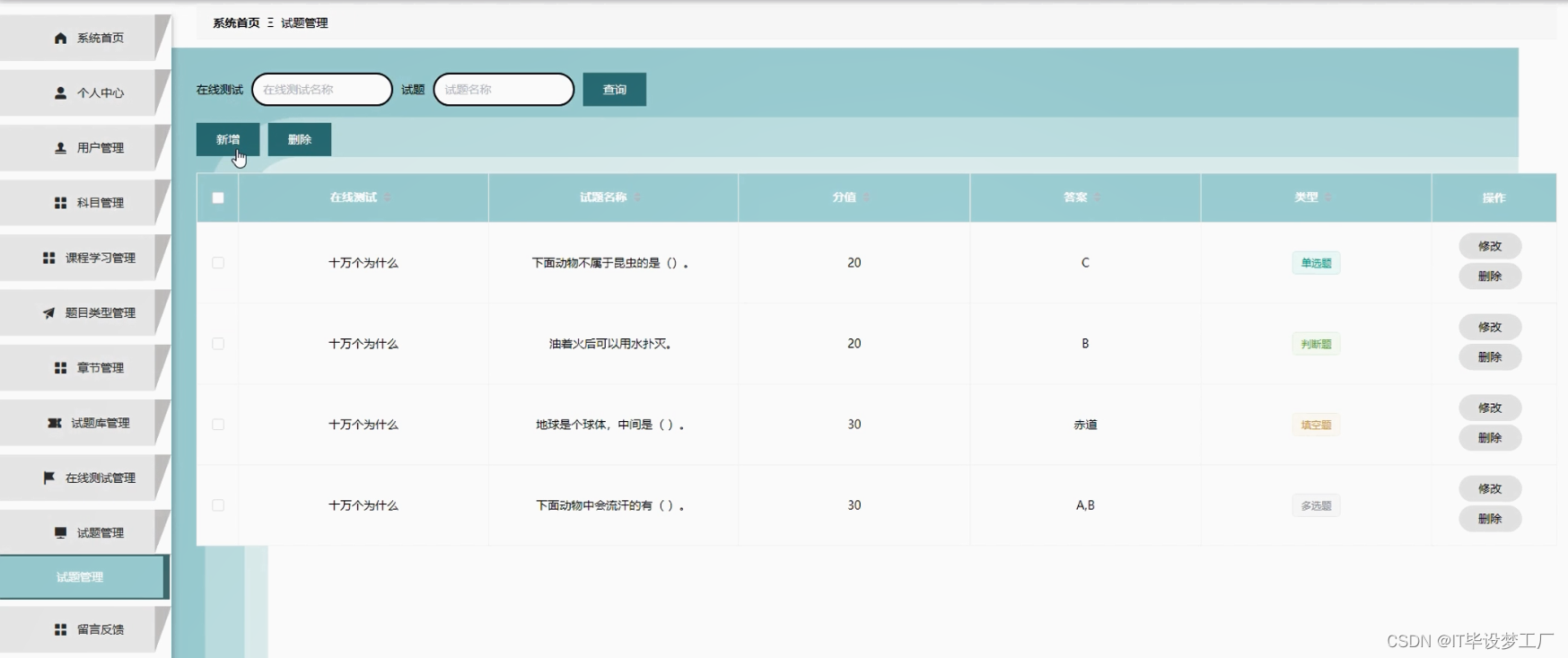Image resolution: width=1568 pixels, height=658 pixels.
Task: Open 用户管理 in the sidebar
Action: 83,148
